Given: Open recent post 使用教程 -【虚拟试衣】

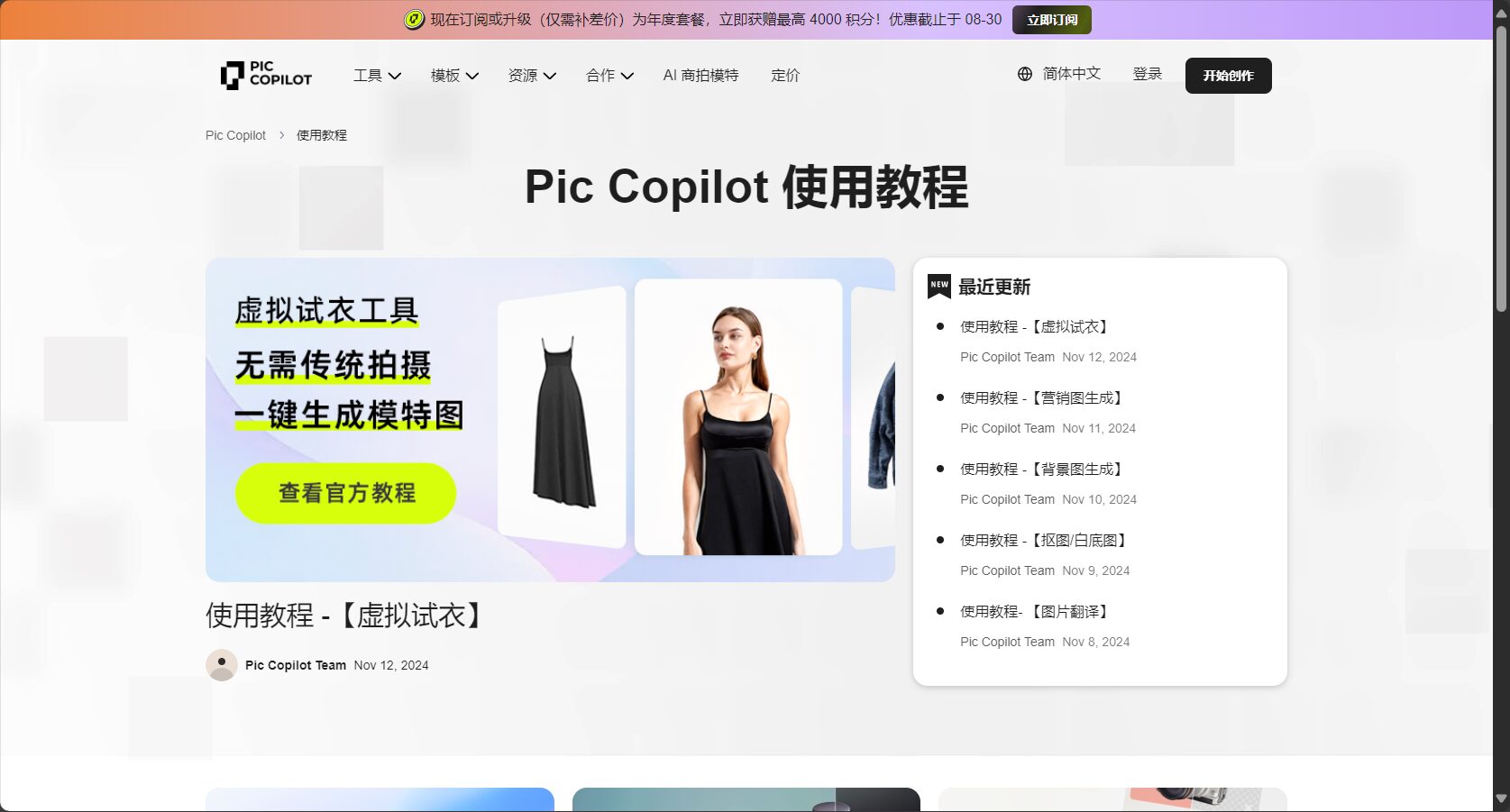Looking at the screenshot, I should [x=1038, y=326].
